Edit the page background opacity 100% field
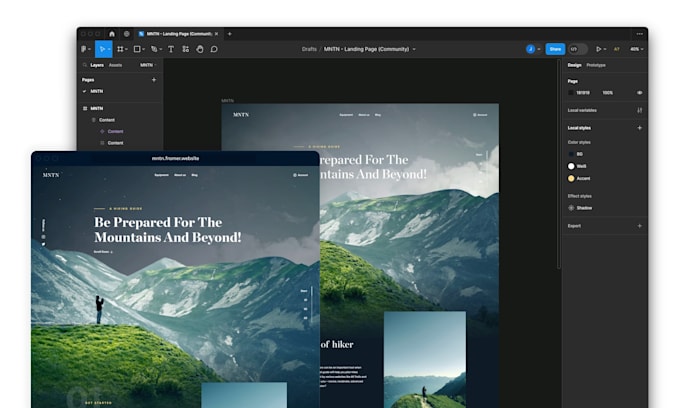 pyautogui.click(x=608, y=93)
